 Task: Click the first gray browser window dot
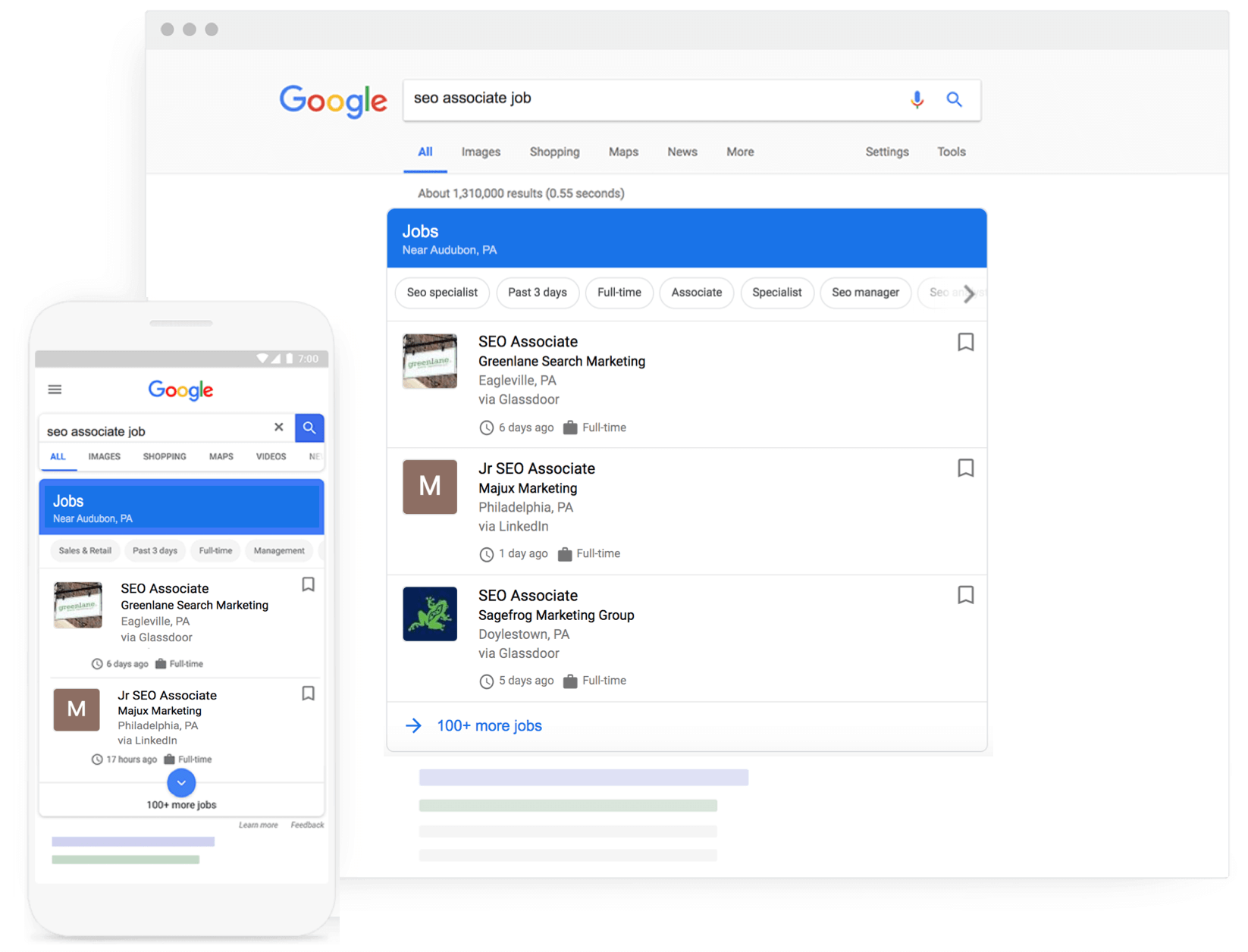[168, 30]
